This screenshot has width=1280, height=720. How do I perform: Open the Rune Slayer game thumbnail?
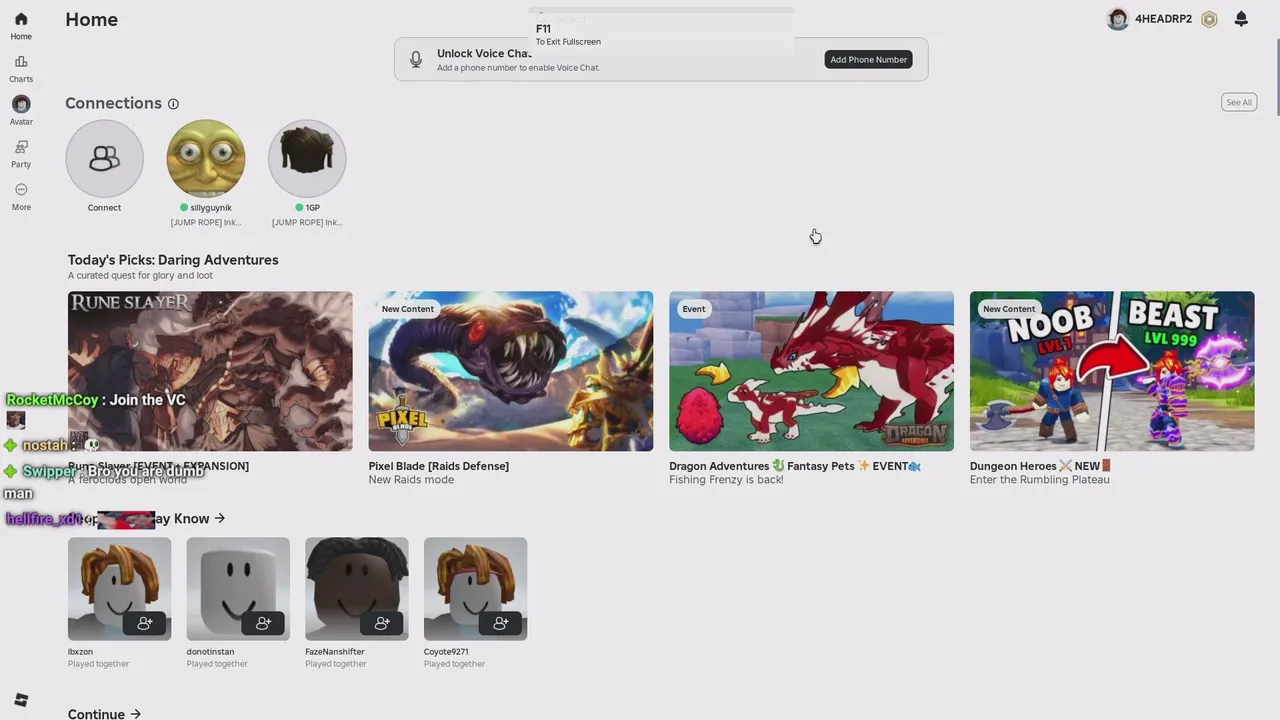point(210,371)
